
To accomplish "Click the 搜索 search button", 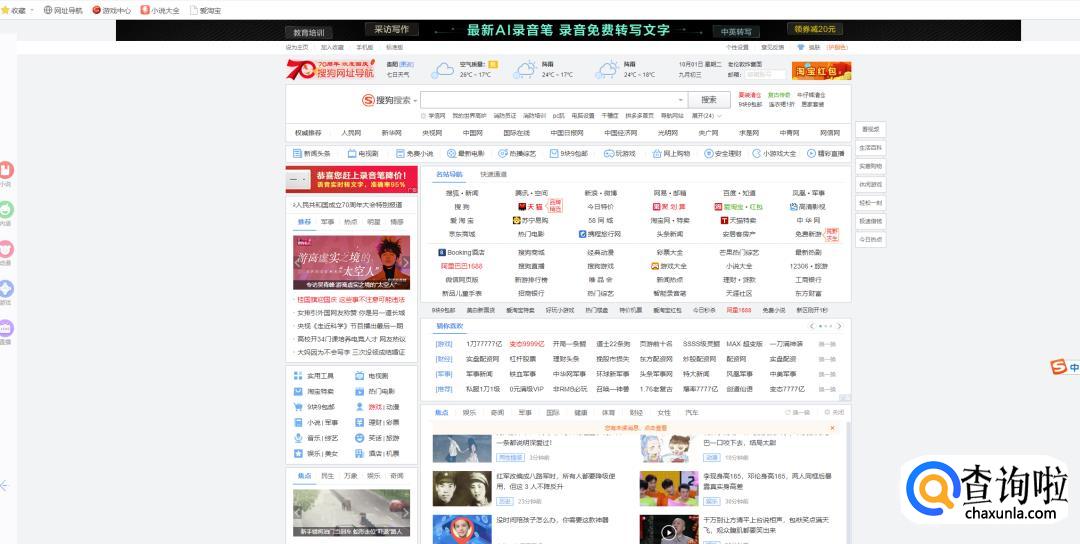I will 709,100.
